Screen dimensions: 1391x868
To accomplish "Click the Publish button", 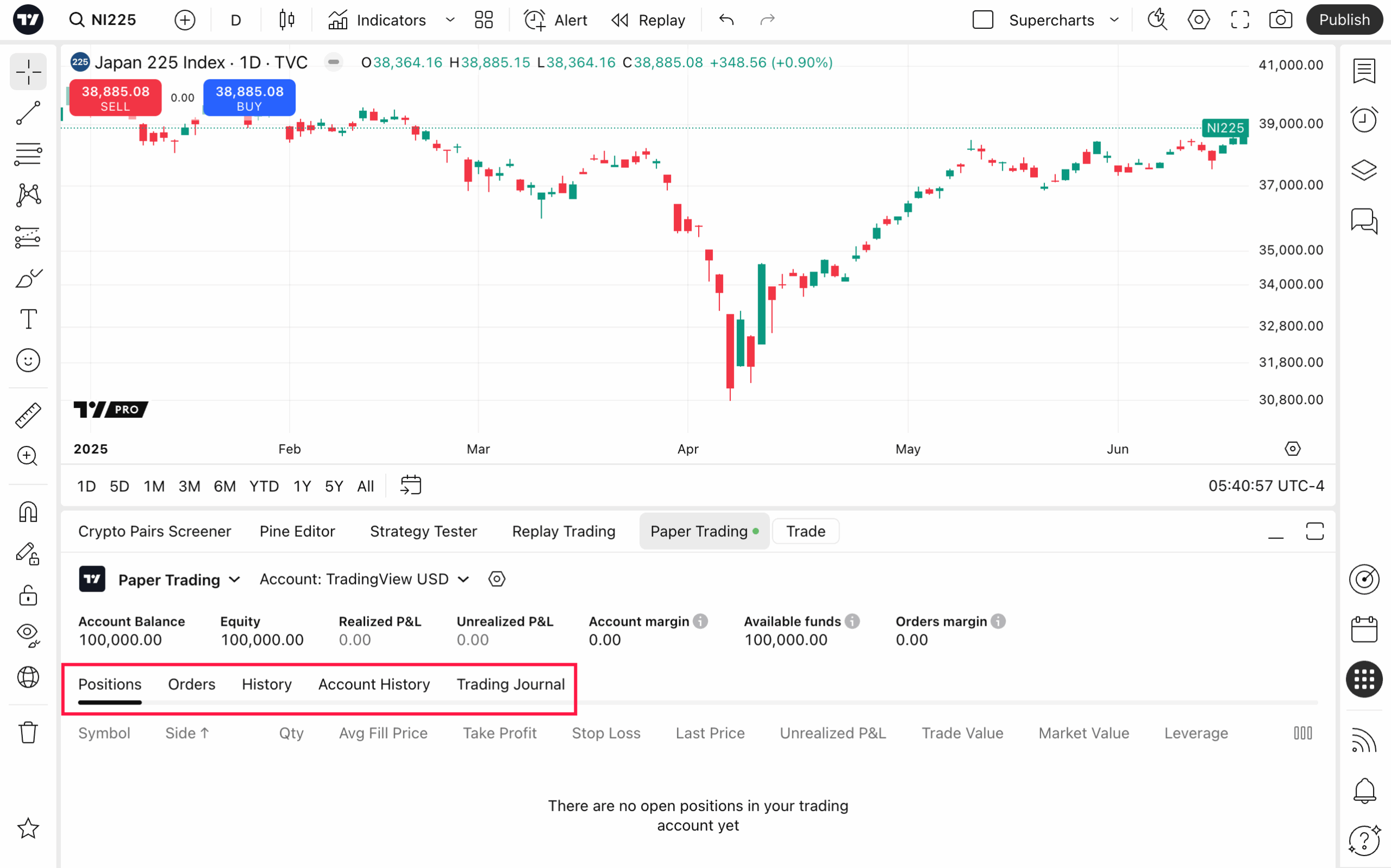I will (x=1344, y=19).
